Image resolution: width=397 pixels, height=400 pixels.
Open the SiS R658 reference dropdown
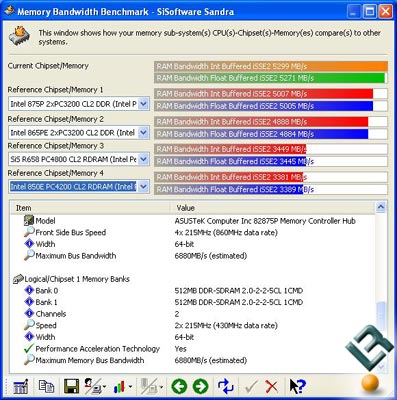[143, 159]
